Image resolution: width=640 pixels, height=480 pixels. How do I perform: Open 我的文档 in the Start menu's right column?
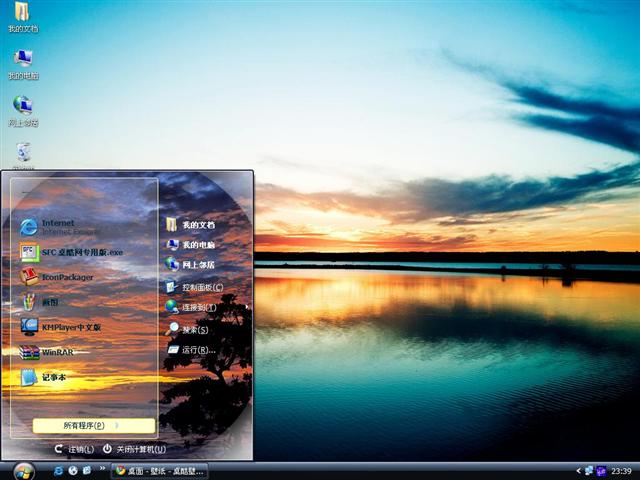(x=190, y=224)
